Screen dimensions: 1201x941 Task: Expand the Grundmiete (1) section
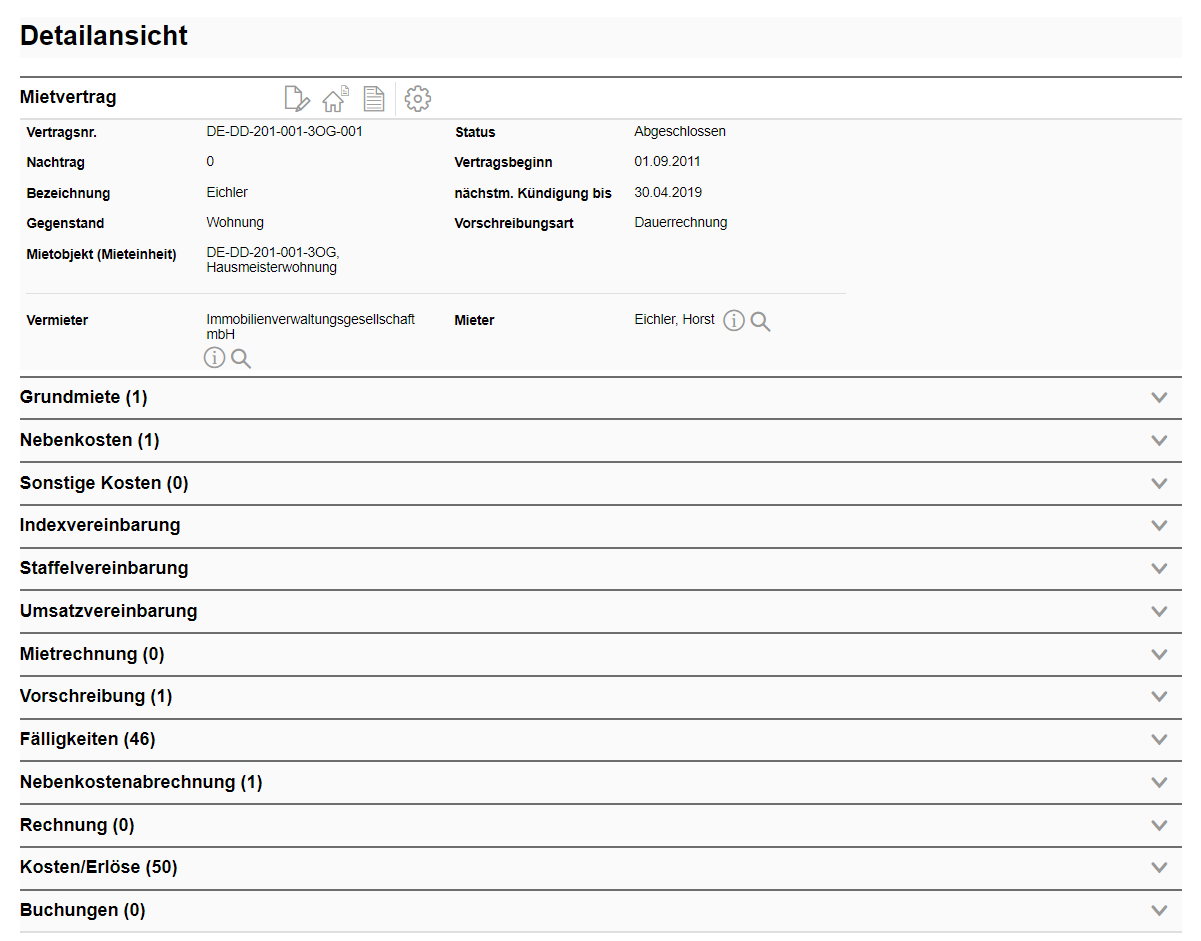click(1159, 398)
